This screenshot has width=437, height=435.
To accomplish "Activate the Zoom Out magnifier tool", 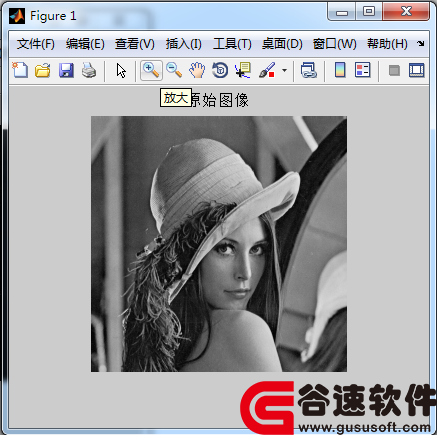I will [174, 70].
